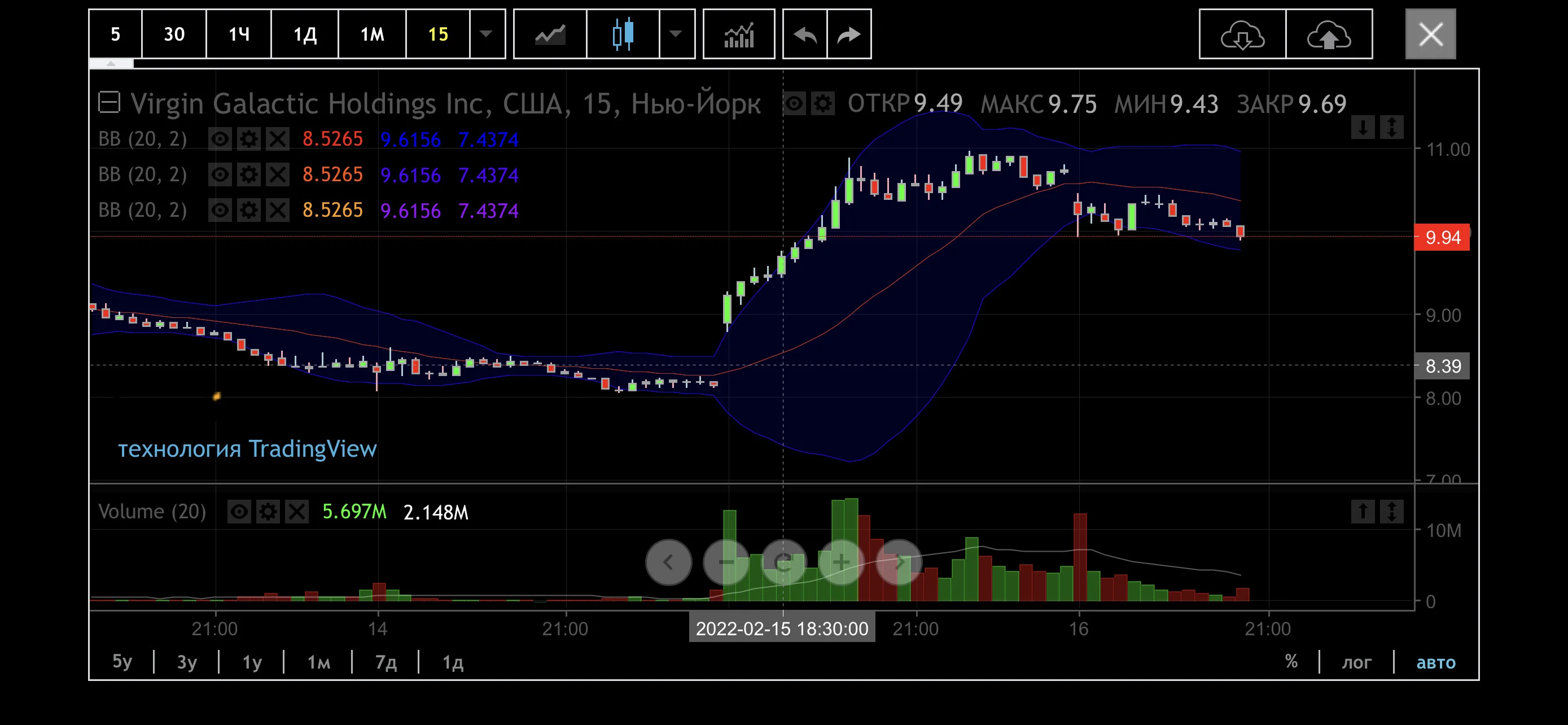Switch to the 1Ч hourly timeframe
The height and width of the screenshot is (725, 1568).
239,34
